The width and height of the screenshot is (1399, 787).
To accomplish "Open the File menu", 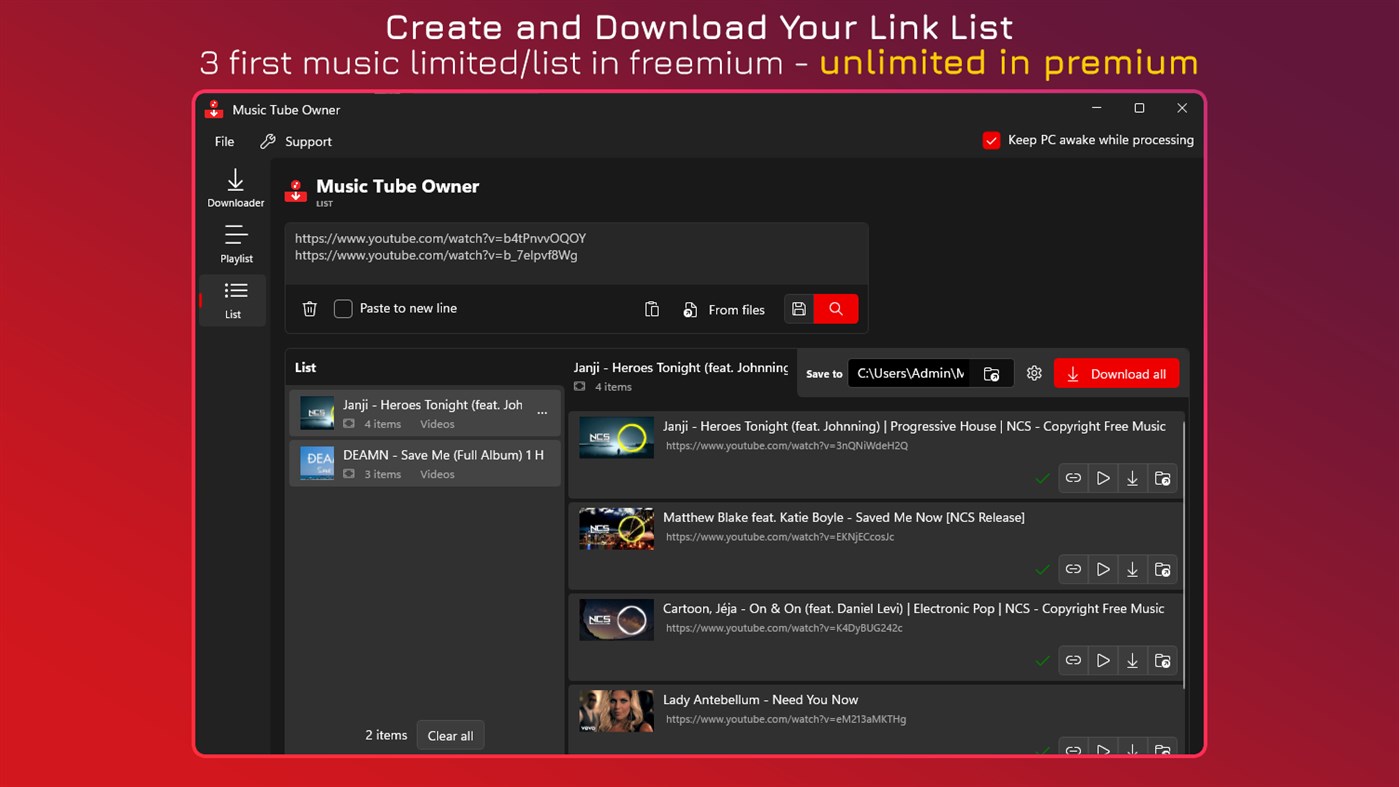I will click(x=223, y=141).
